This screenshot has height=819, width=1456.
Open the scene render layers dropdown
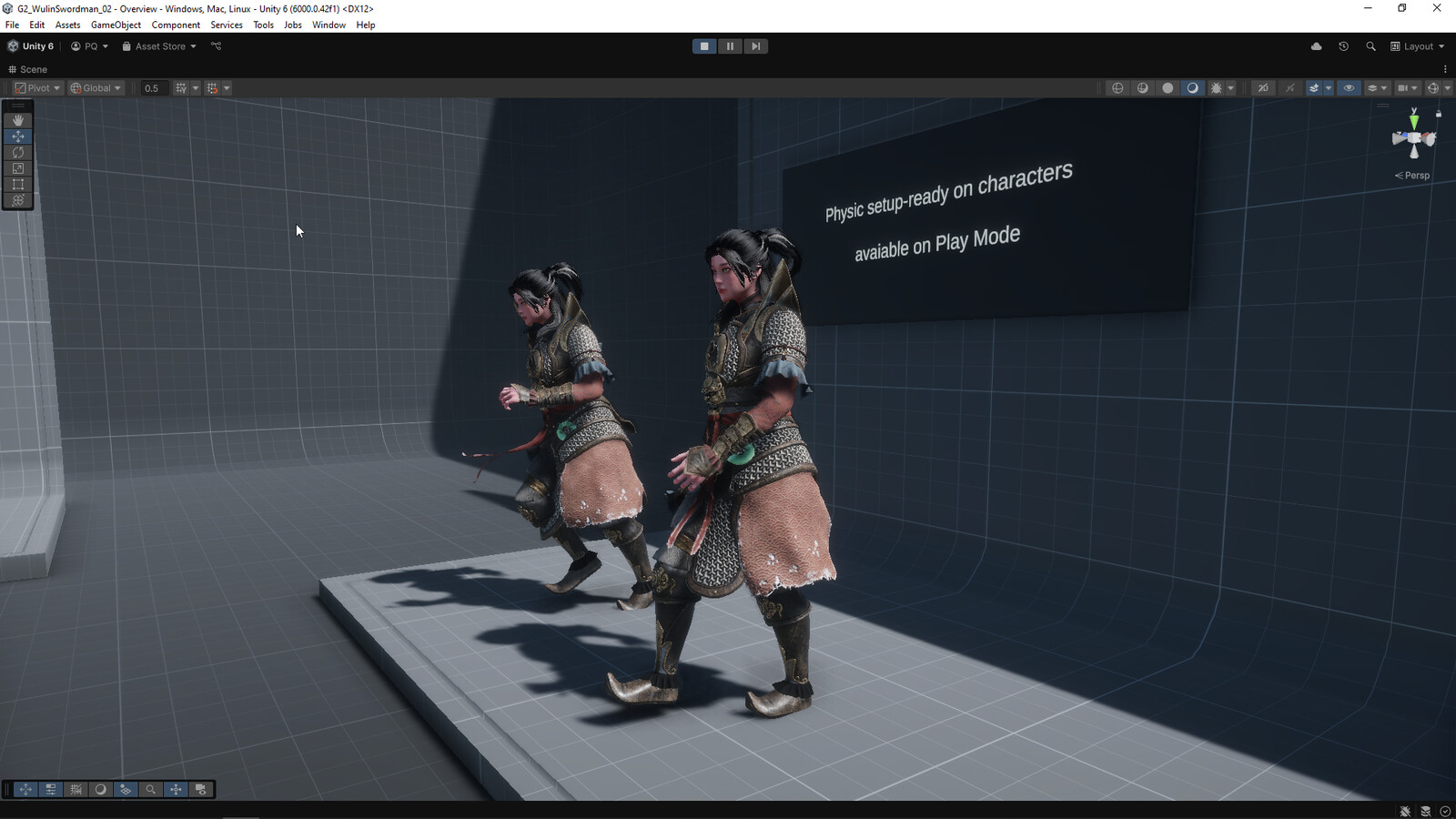tap(1378, 88)
